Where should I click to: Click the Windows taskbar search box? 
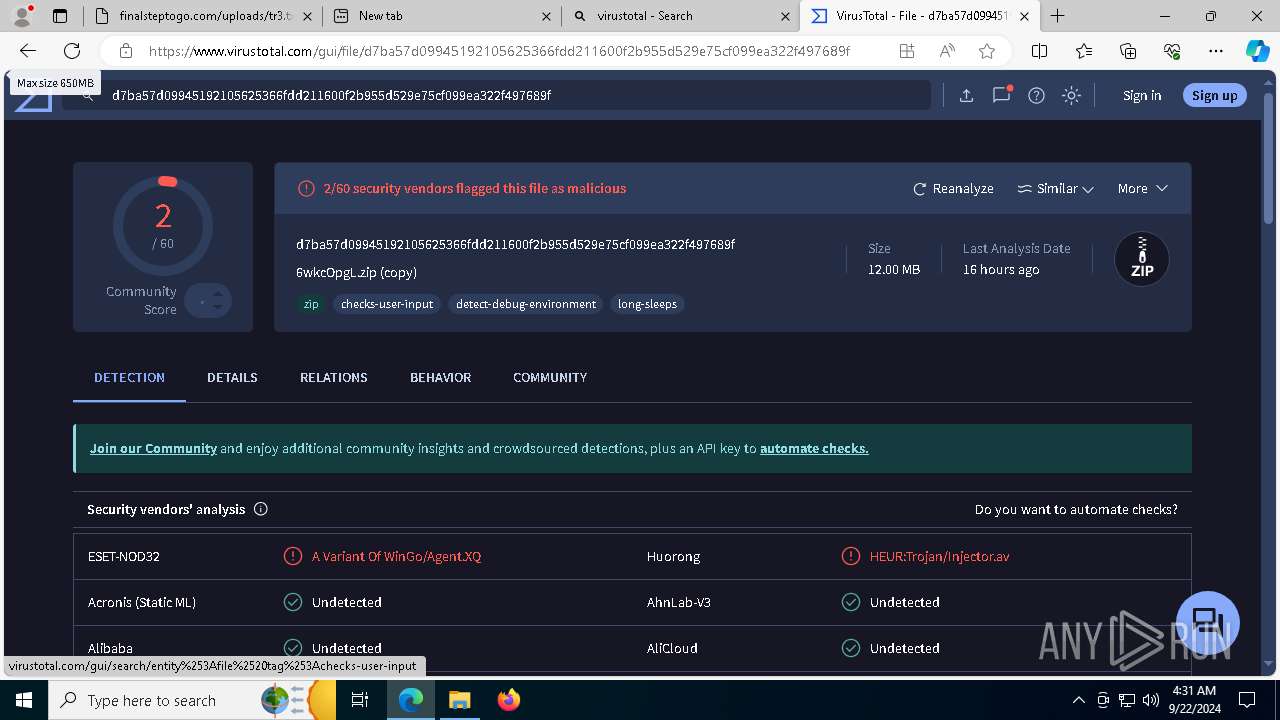click(192, 700)
